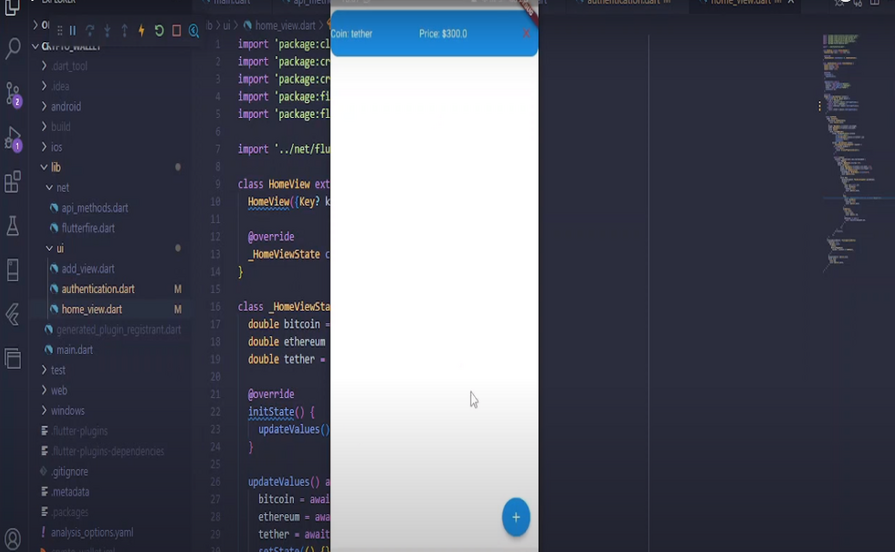Delete the tether coin with red X

coord(526,34)
